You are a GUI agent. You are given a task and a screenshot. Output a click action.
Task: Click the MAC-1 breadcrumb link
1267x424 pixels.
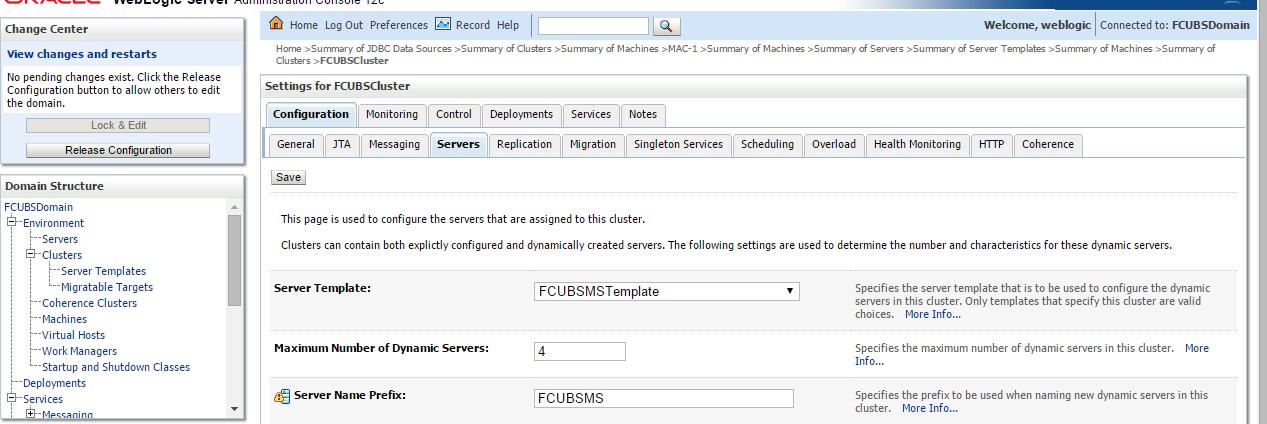[685, 49]
